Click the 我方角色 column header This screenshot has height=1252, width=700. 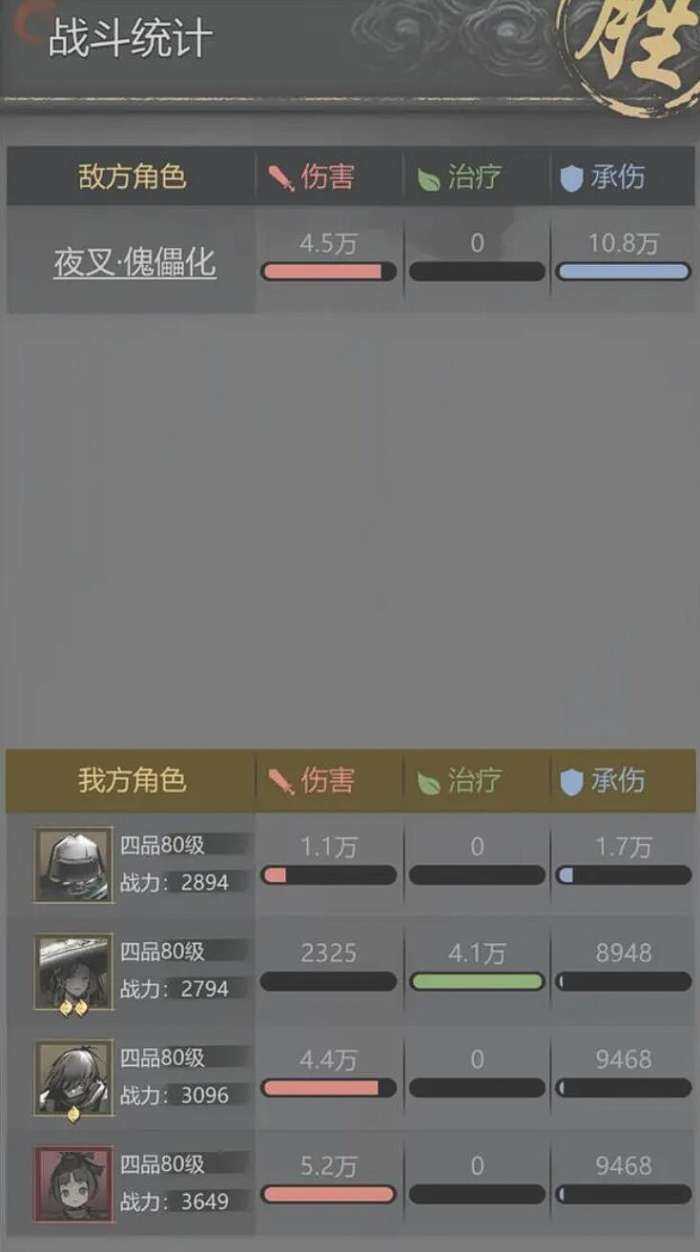click(132, 780)
